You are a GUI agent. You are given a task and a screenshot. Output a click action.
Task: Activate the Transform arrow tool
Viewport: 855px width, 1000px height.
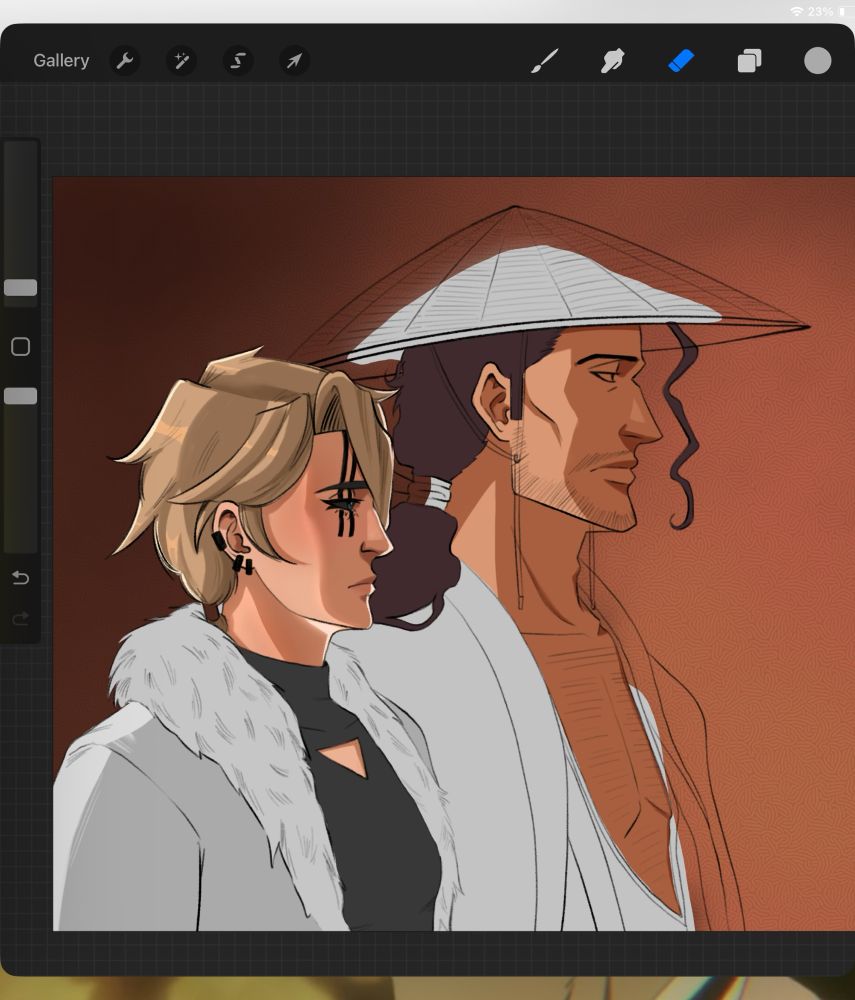tap(295, 61)
